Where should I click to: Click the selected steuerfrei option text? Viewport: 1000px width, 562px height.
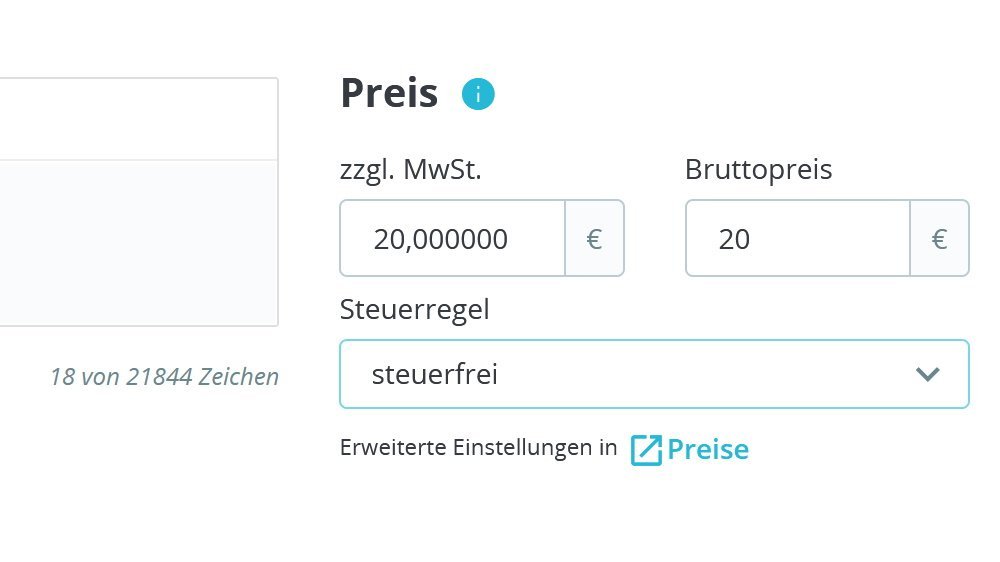coord(435,375)
